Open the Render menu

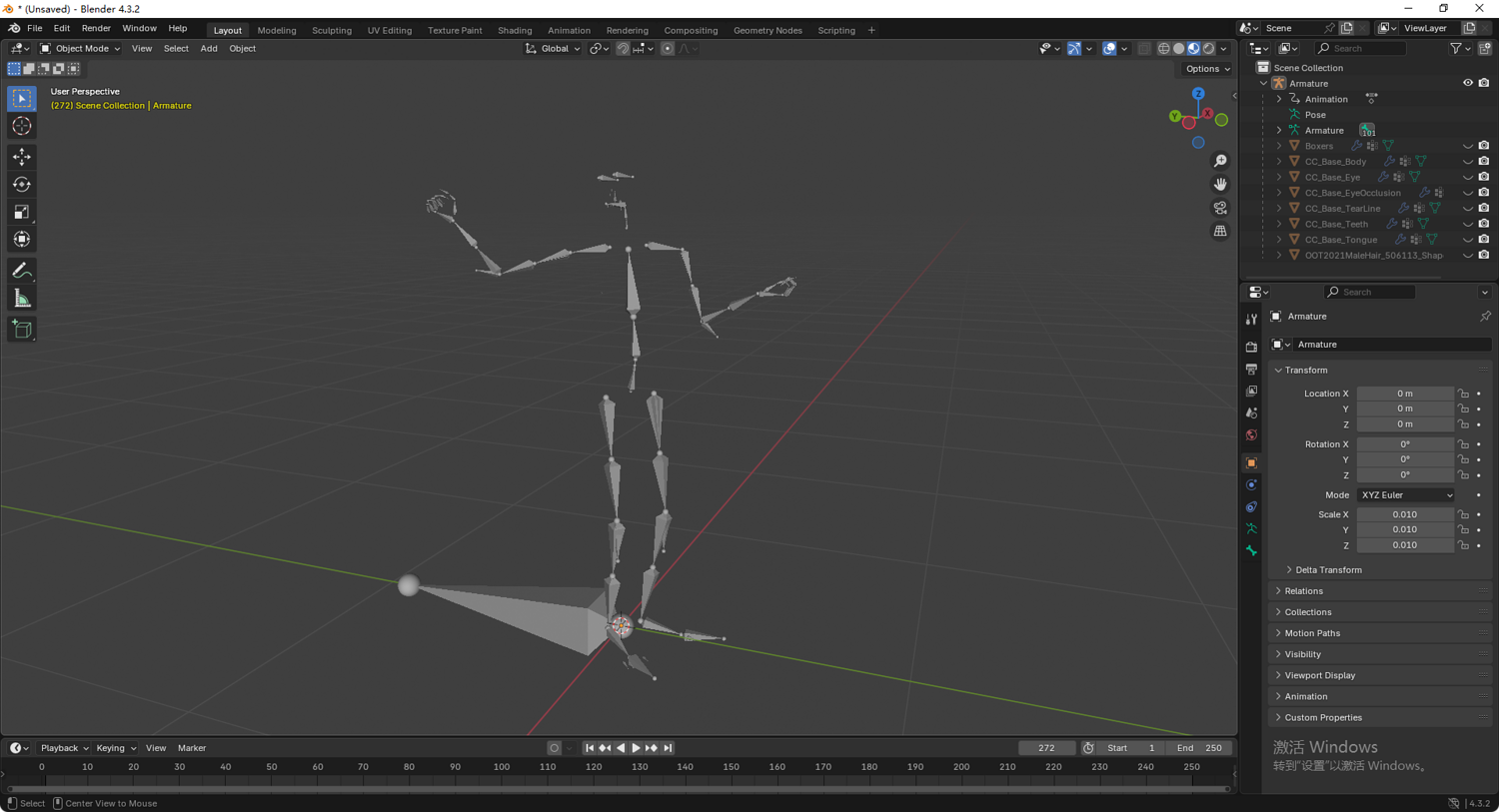point(96,29)
